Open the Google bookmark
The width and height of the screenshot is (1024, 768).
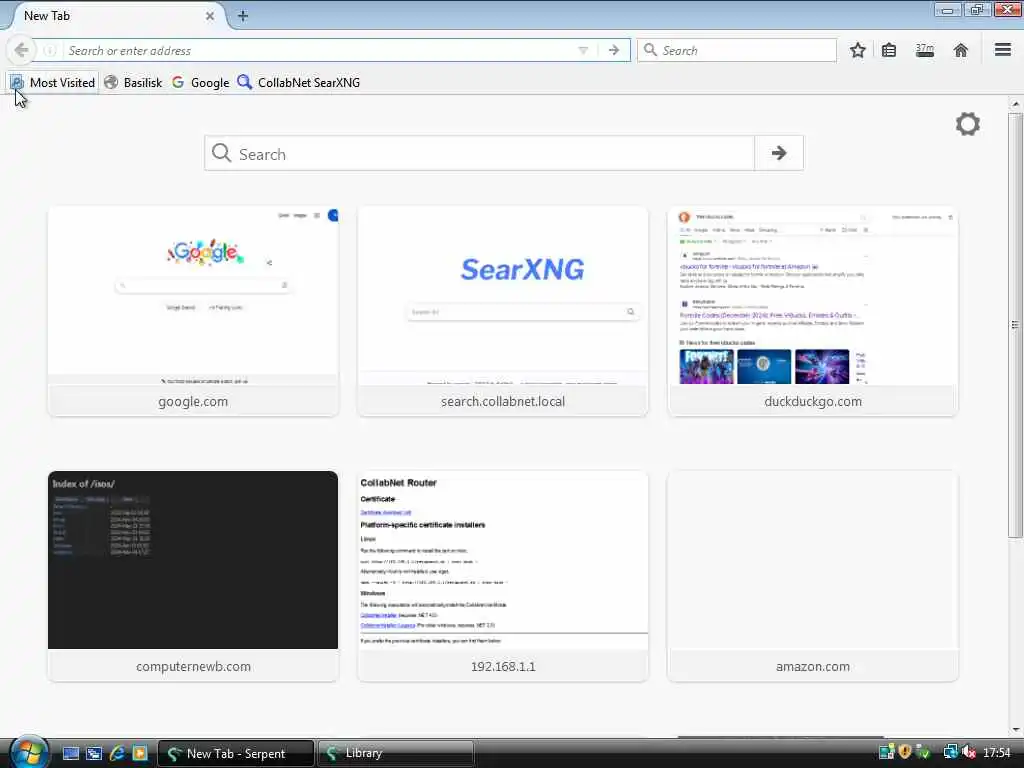click(x=201, y=83)
